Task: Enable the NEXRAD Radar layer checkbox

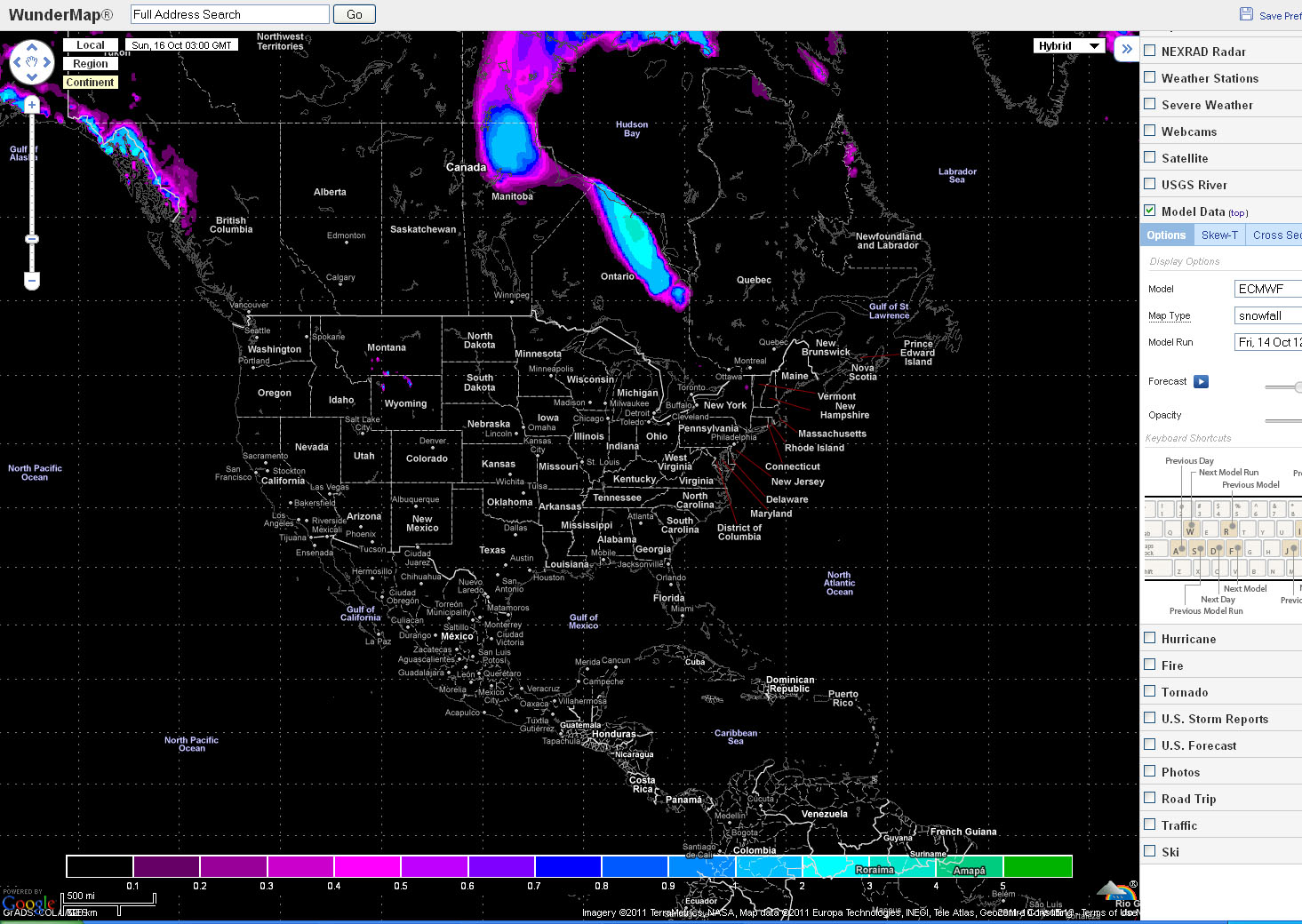Action: click(x=1150, y=51)
